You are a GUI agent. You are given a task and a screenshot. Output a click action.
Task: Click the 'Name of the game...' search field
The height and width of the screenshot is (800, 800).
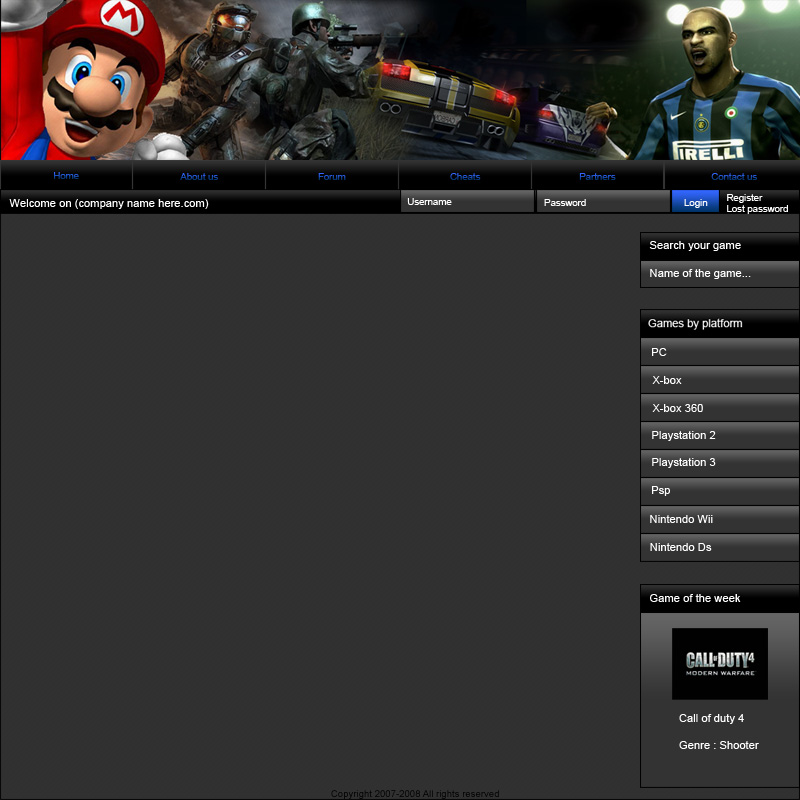719,274
